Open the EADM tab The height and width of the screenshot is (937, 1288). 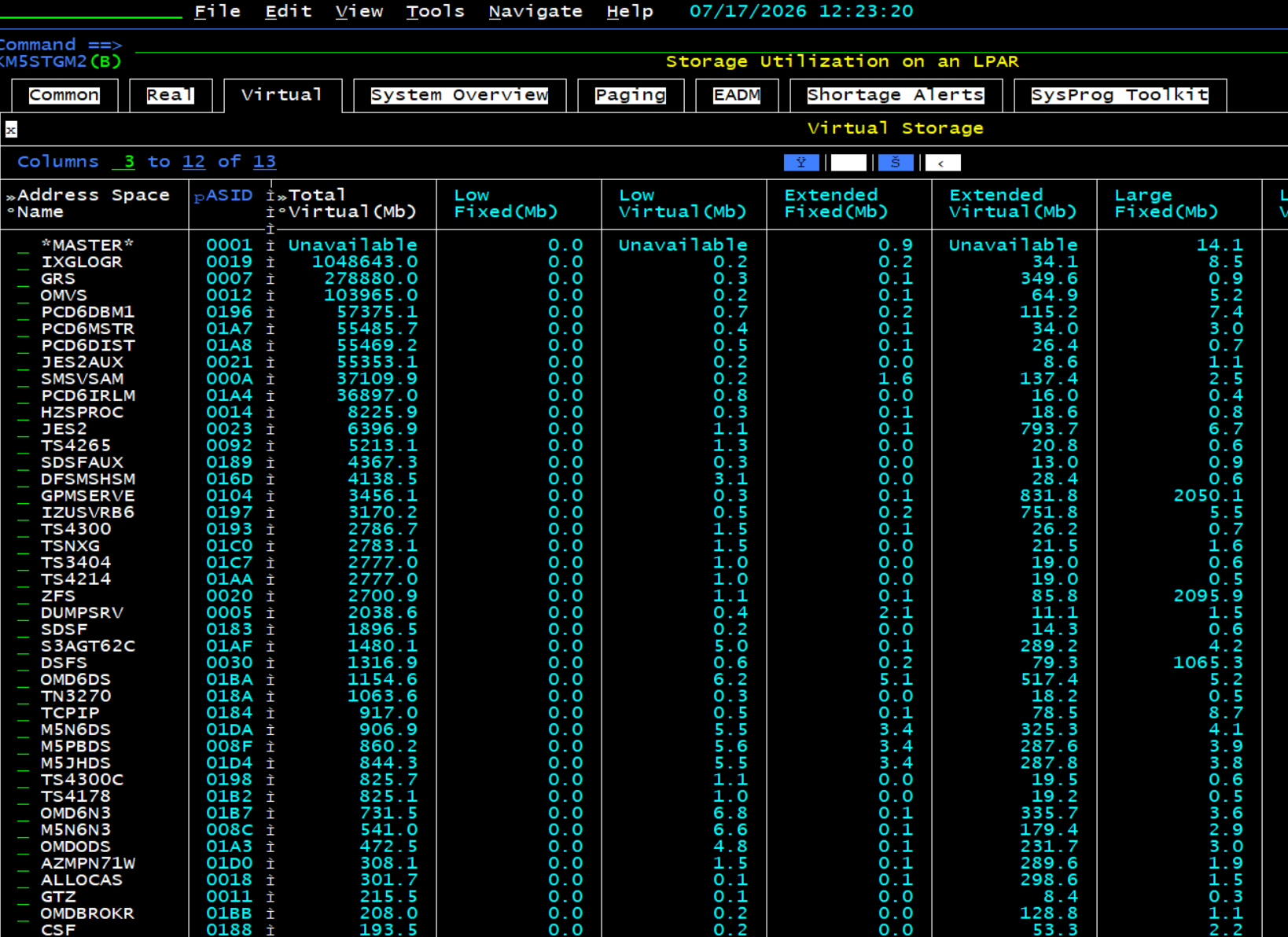point(737,95)
